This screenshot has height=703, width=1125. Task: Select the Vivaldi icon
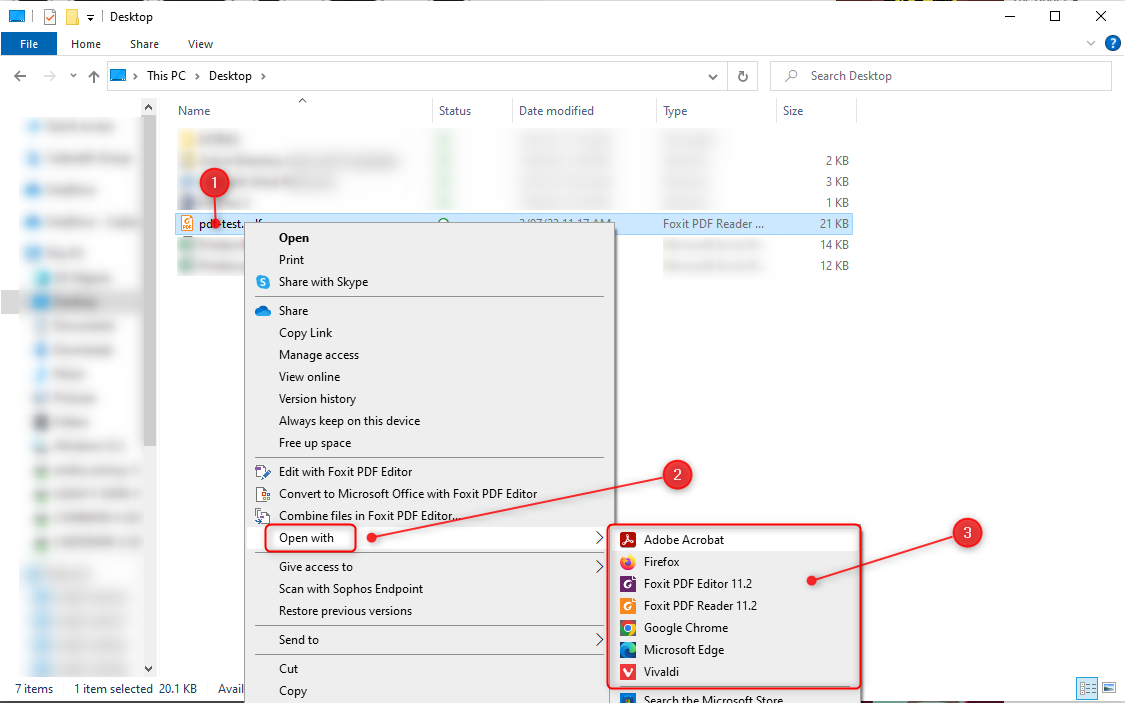coord(628,672)
